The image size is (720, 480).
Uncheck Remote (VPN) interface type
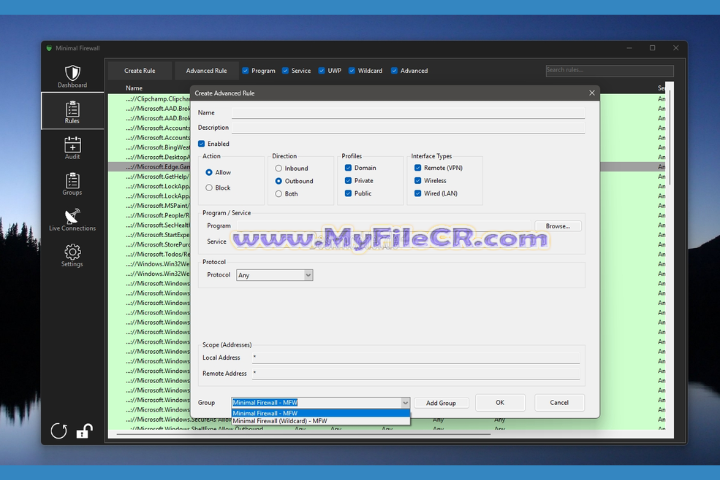[x=418, y=168]
